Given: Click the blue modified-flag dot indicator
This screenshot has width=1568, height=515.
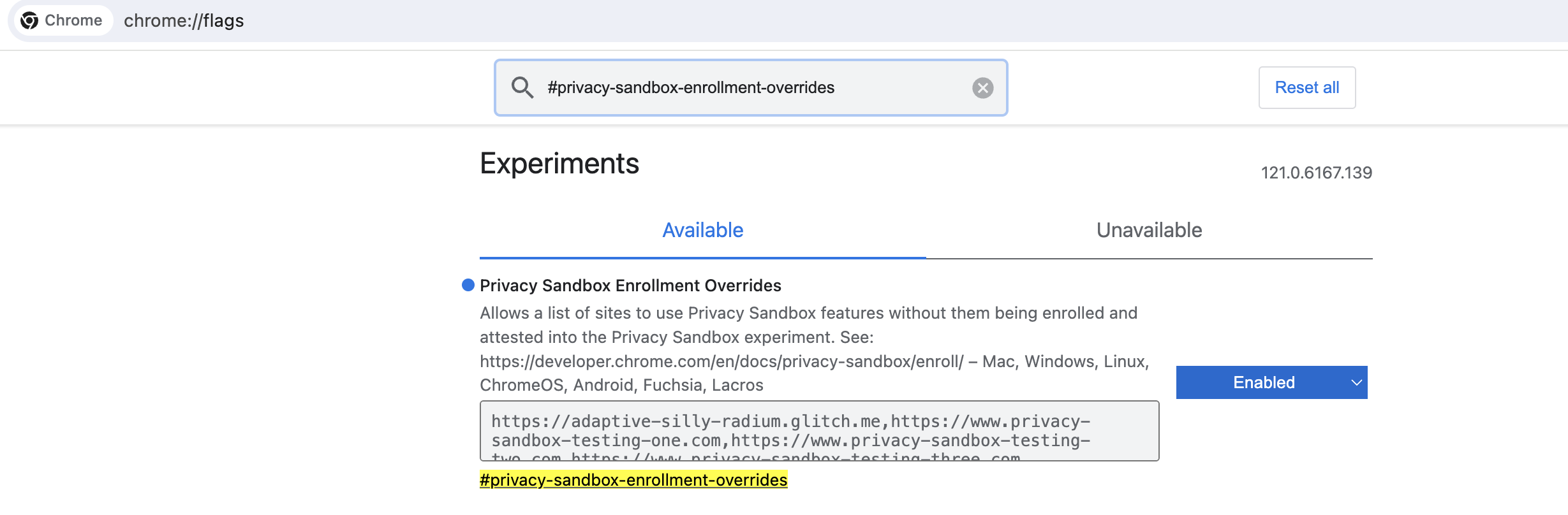Looking at the screenshot, I should point(468,285).
